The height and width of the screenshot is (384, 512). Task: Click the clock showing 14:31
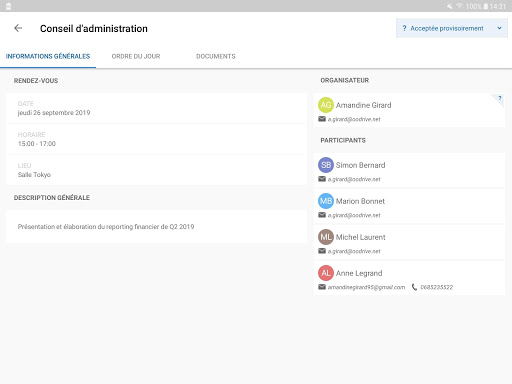click(498, 6)
